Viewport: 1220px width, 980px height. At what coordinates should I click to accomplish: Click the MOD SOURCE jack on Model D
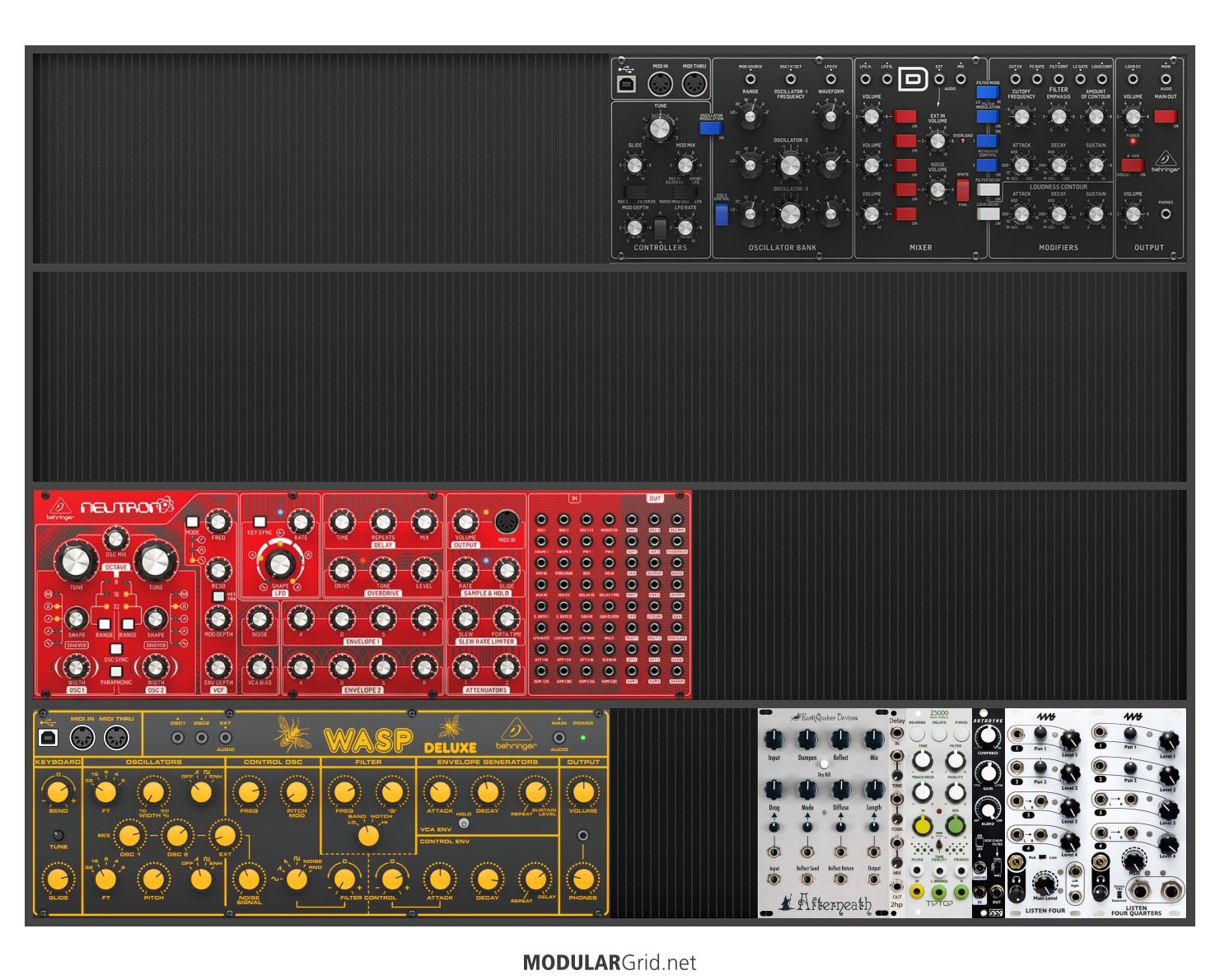750,79
